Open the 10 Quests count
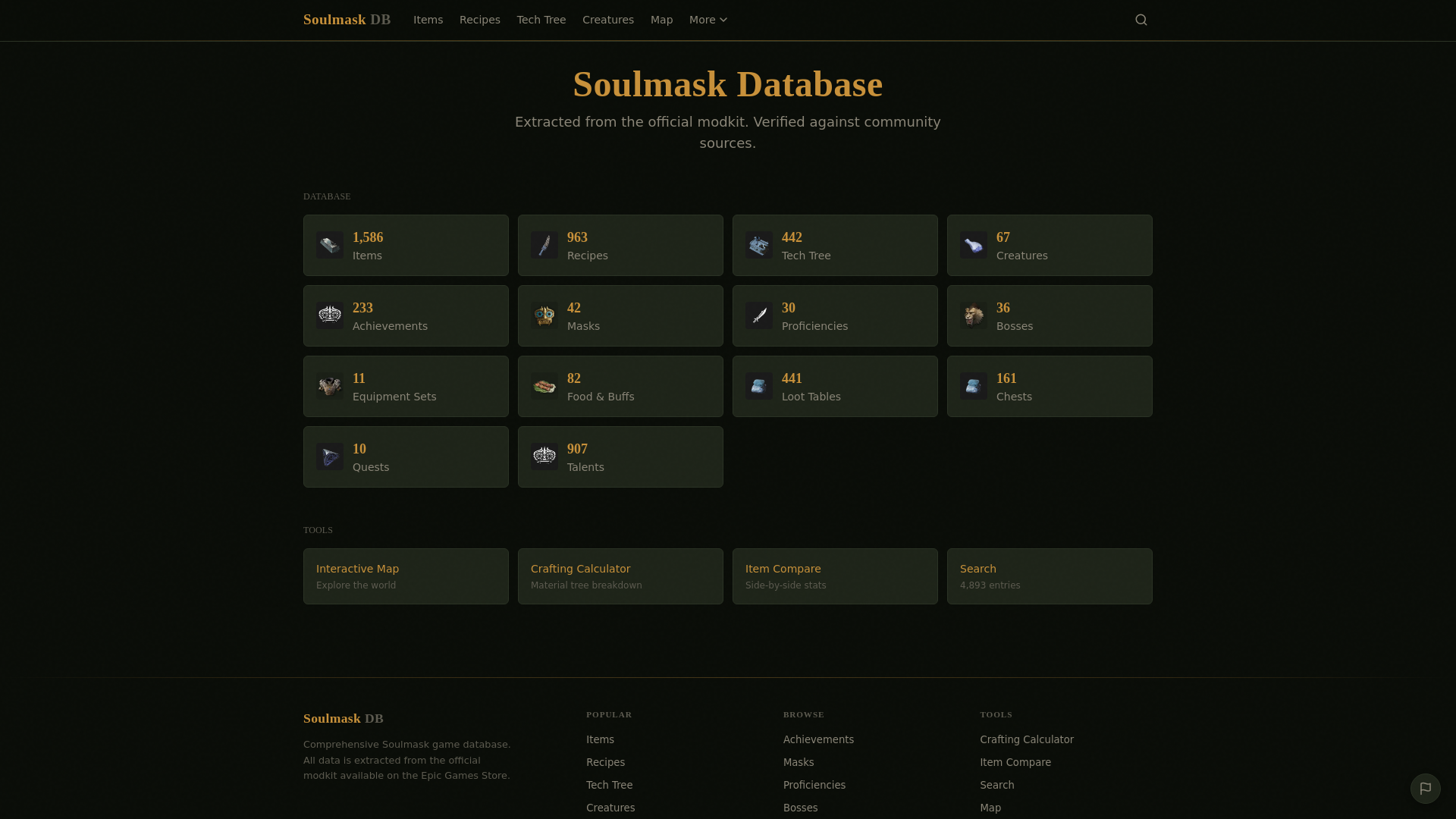 359,449
